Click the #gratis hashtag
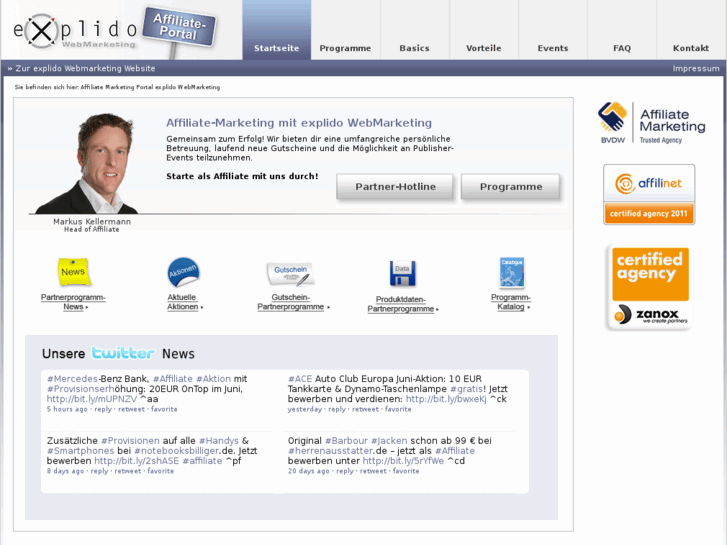The width and height of the screenshot is (727, 545). (466, 389)
